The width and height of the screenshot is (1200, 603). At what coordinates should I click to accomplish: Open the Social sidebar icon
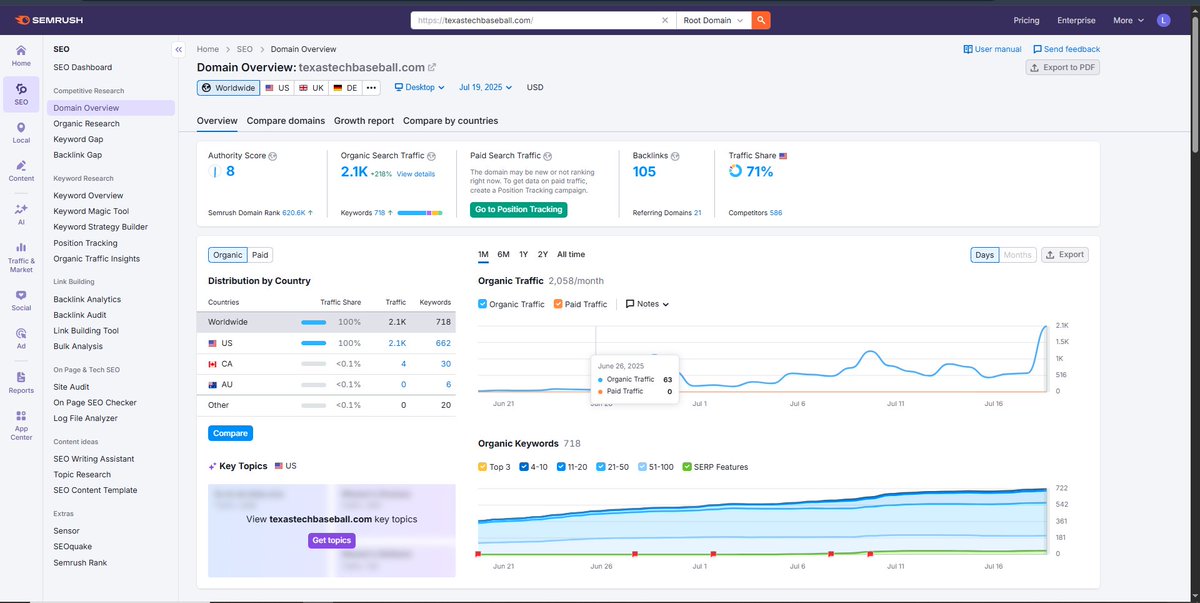21,300
